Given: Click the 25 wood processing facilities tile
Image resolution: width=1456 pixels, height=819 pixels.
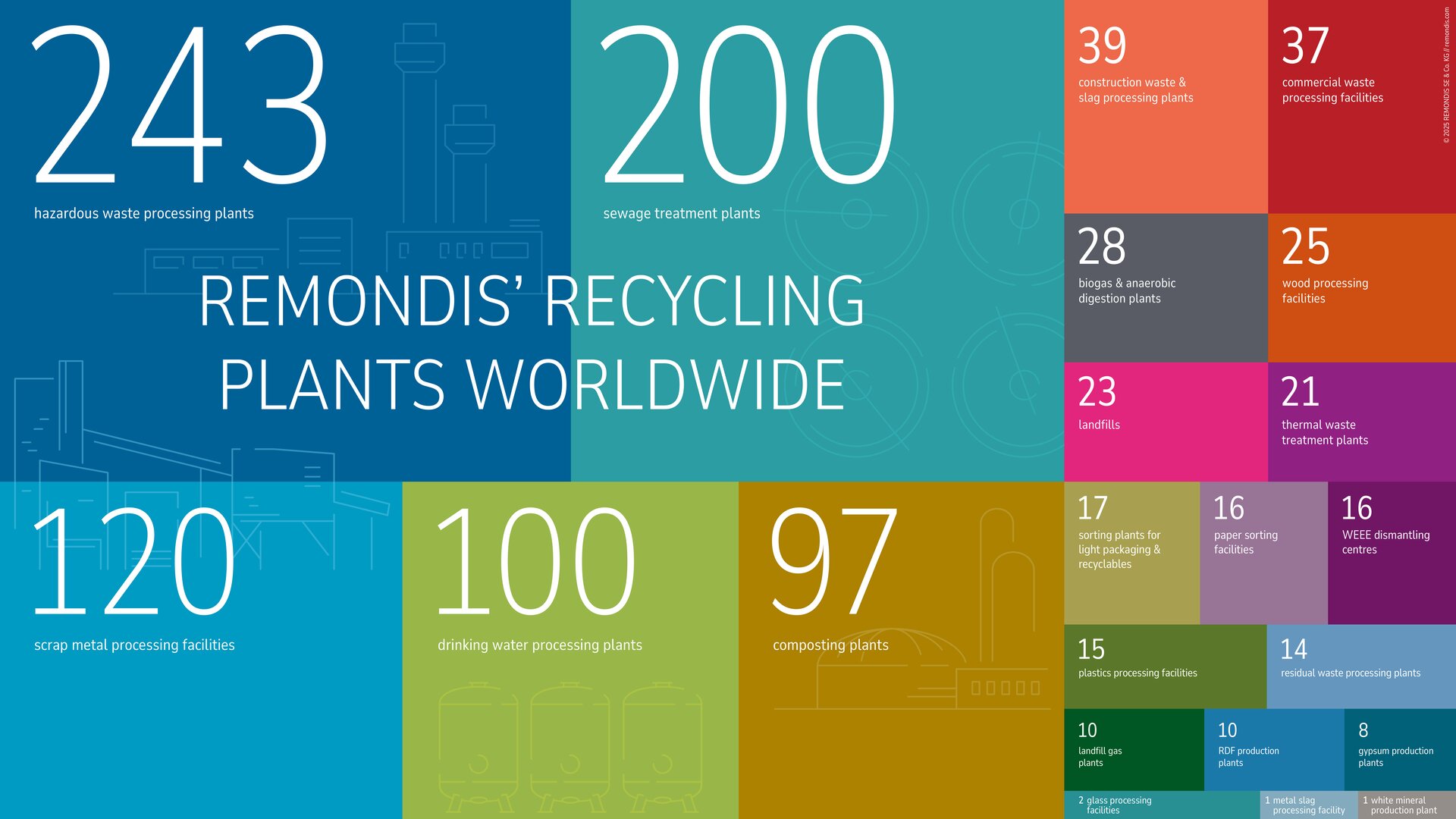Looking at the screenshot, I should pos(1361,288).
